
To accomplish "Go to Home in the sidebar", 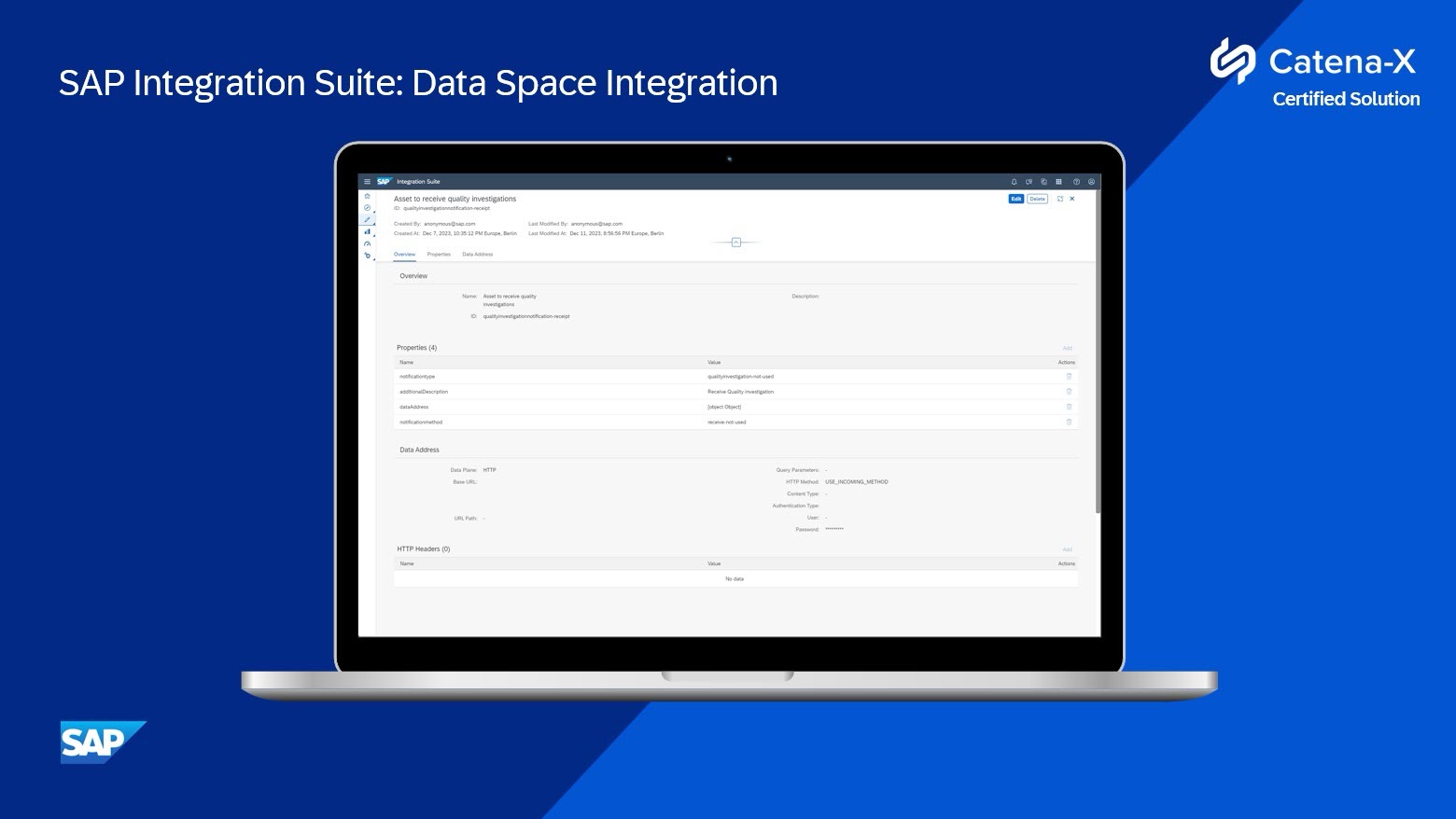I will click(367, 196).
